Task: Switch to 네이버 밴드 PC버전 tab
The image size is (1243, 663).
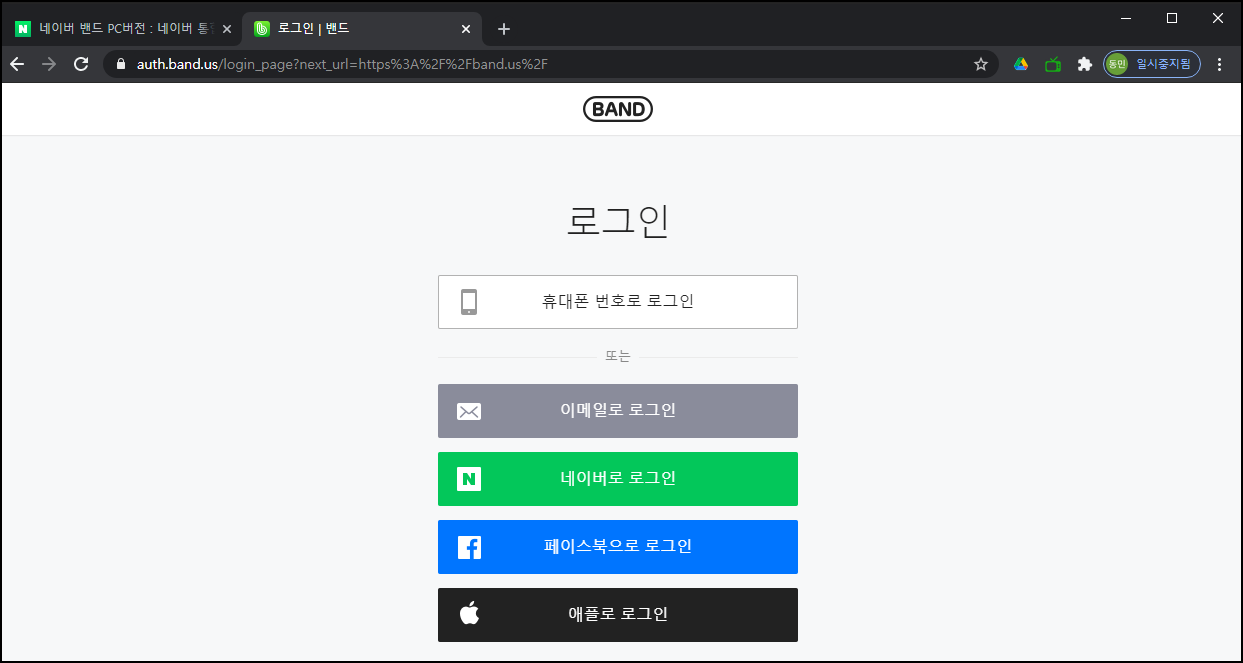Action: pyautogui.click(x=123, y=29)
